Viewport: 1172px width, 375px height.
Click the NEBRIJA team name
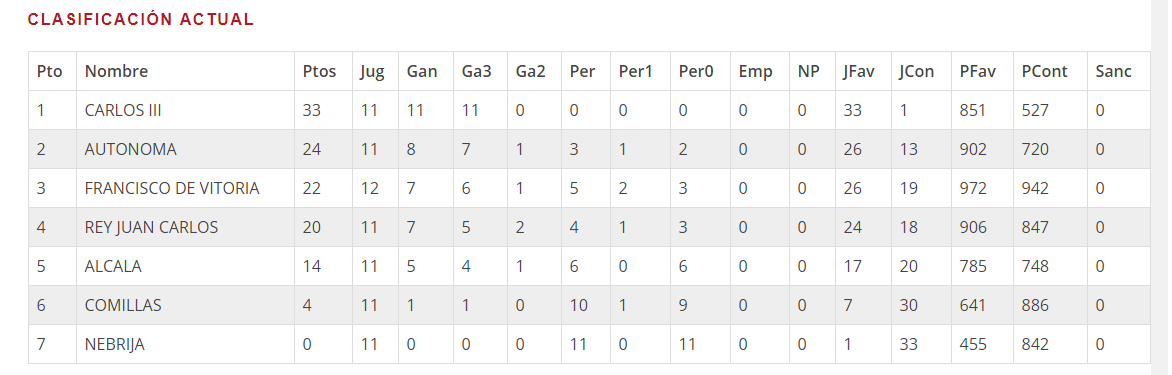(114, 344)
